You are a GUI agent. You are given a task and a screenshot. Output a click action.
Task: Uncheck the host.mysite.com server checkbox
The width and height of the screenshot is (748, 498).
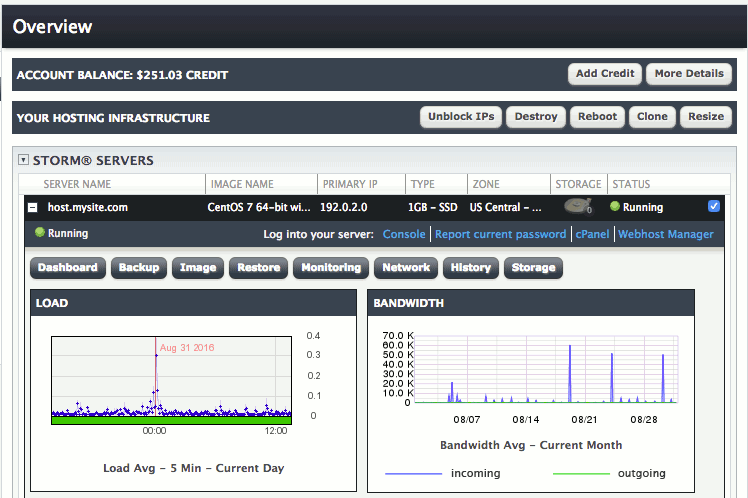point(713,207)
